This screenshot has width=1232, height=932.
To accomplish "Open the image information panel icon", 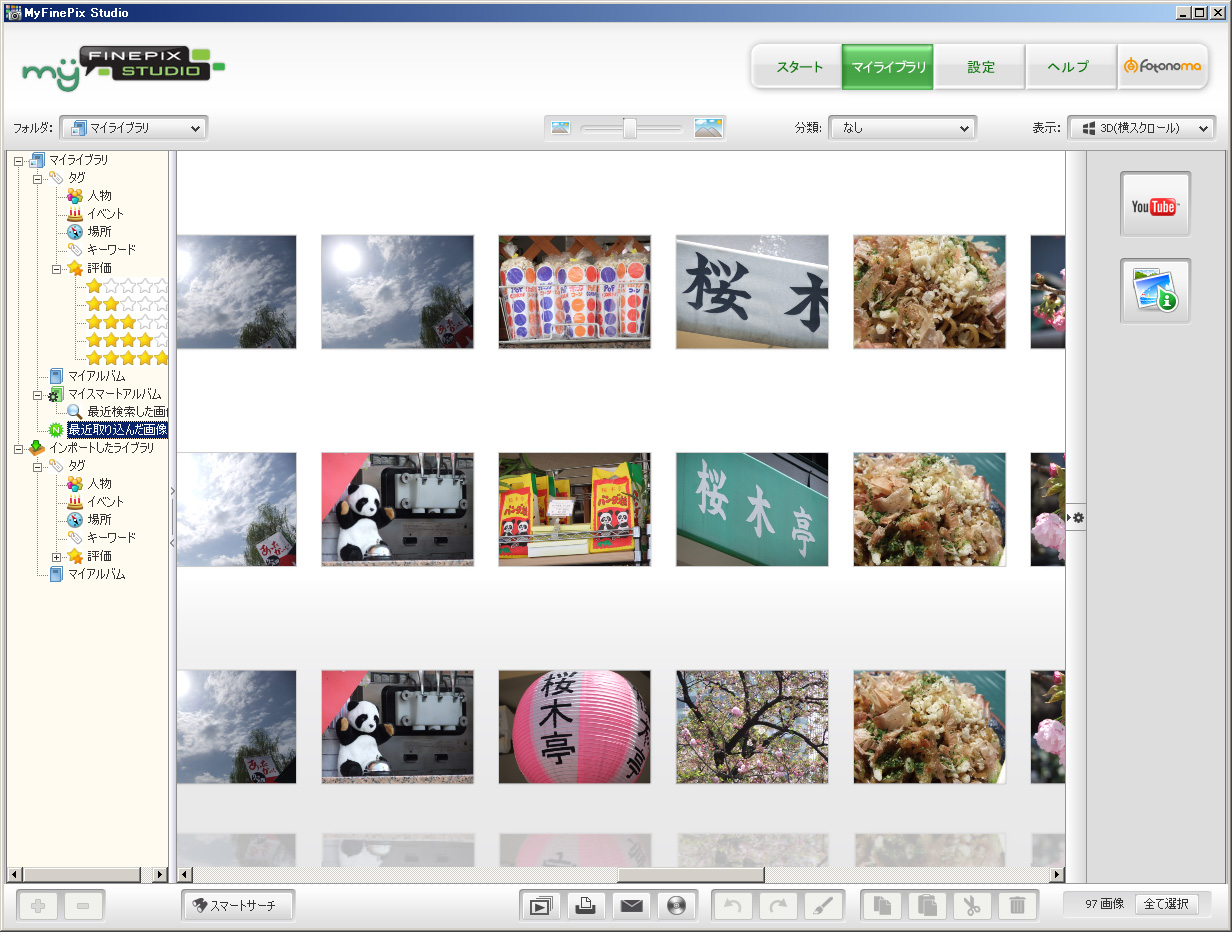I will click(x=1155, y=291).
